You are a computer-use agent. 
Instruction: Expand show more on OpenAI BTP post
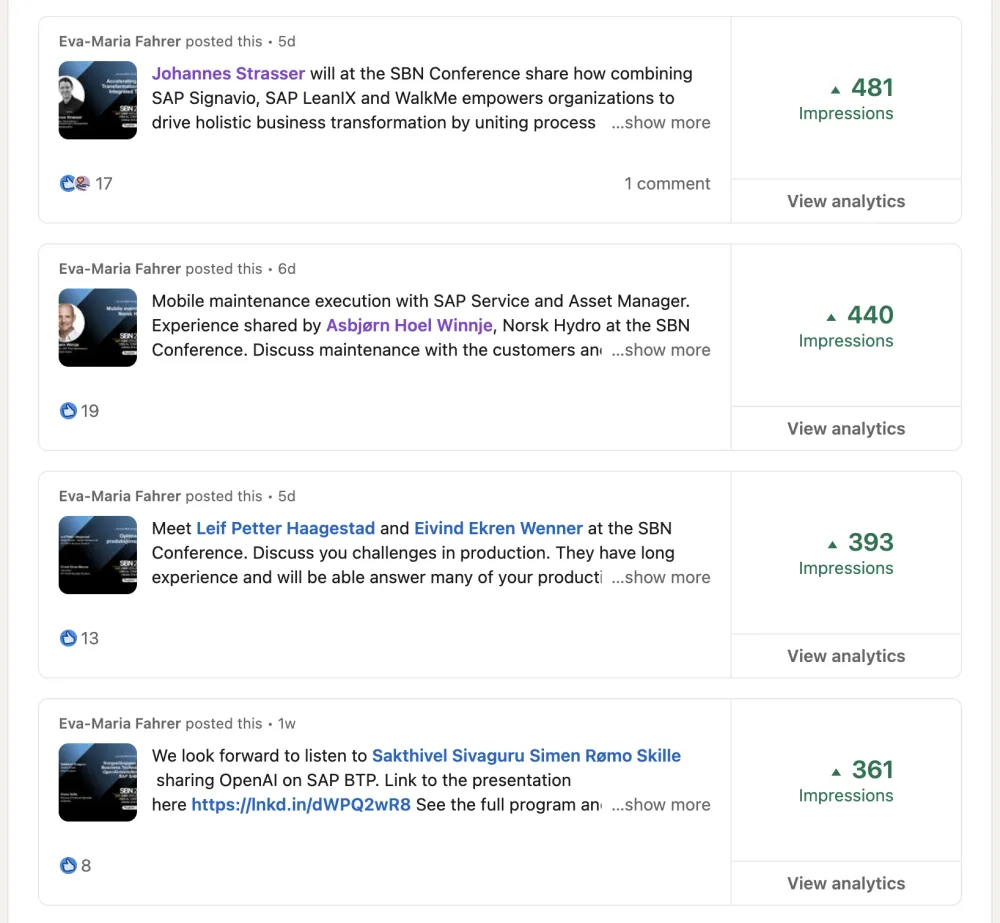(661, 805)
